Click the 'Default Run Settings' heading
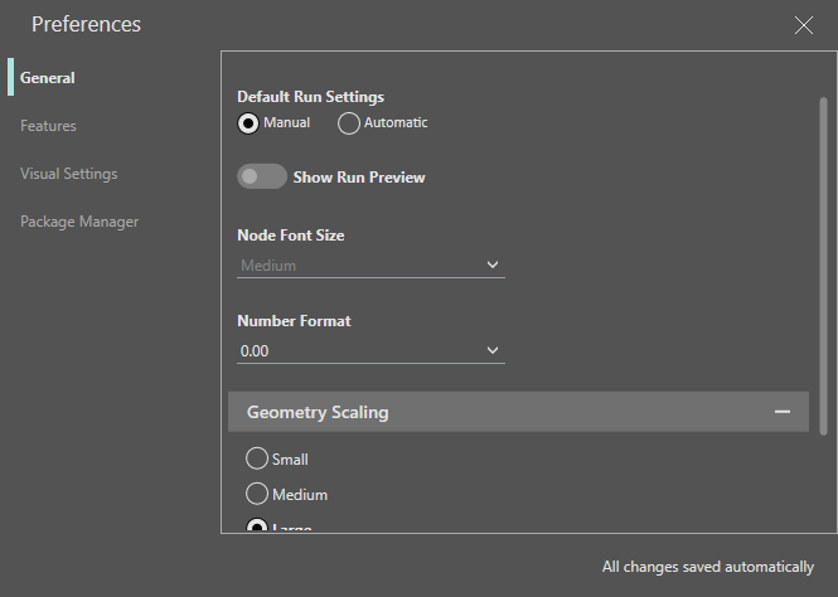Viewport: 838px width, 597px height. [311, 97]
